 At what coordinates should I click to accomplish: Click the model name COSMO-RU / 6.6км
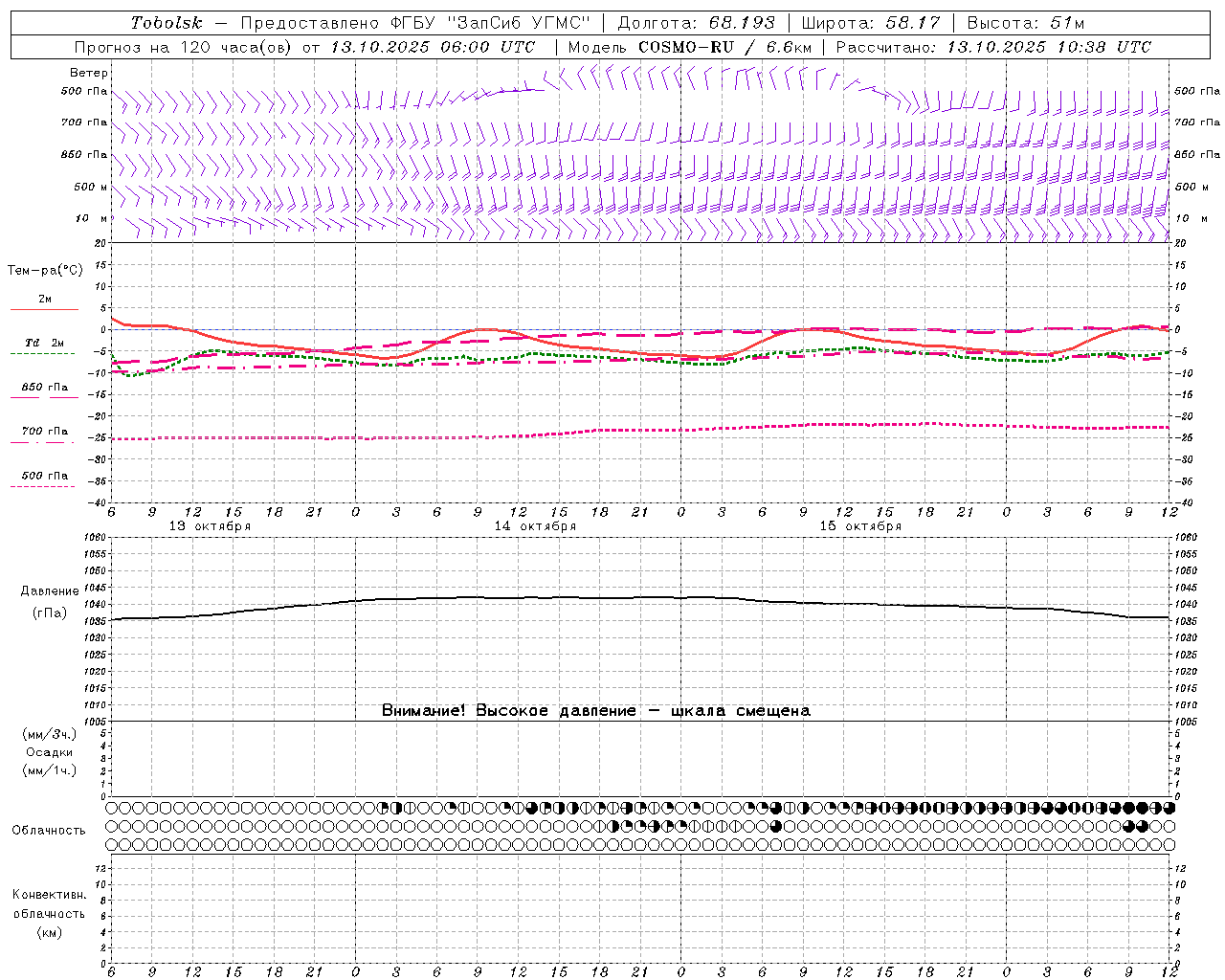click(725, 47)
